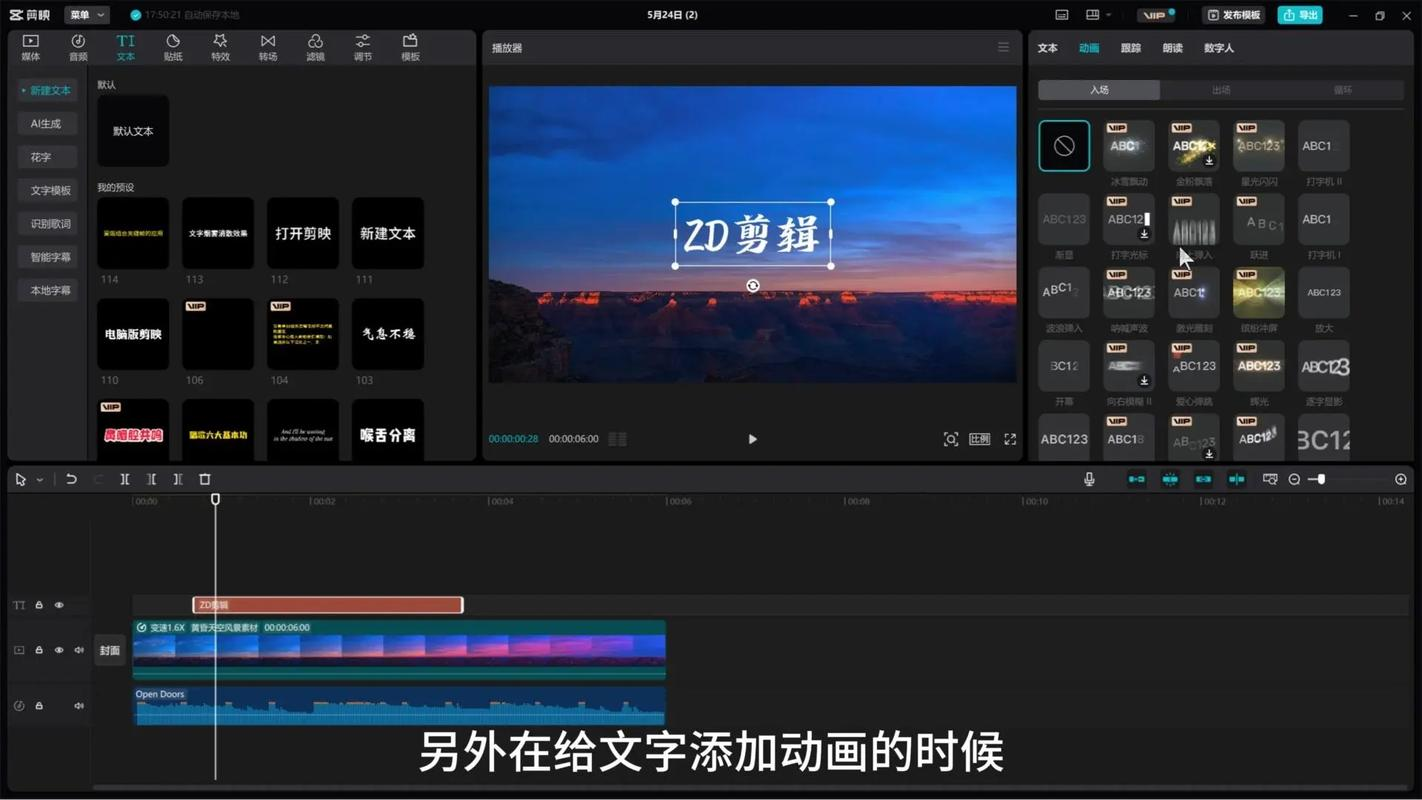Switch to the 音频 (Audio) panel
Viewport: 1422px width, 800px height.
pos(78,47)
